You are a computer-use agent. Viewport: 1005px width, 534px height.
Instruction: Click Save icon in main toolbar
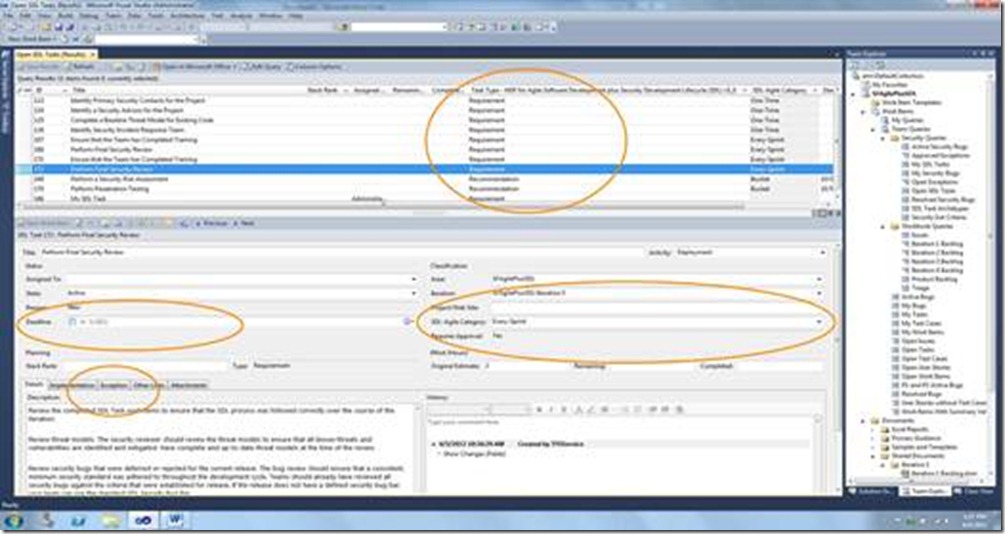click(58, 27)
